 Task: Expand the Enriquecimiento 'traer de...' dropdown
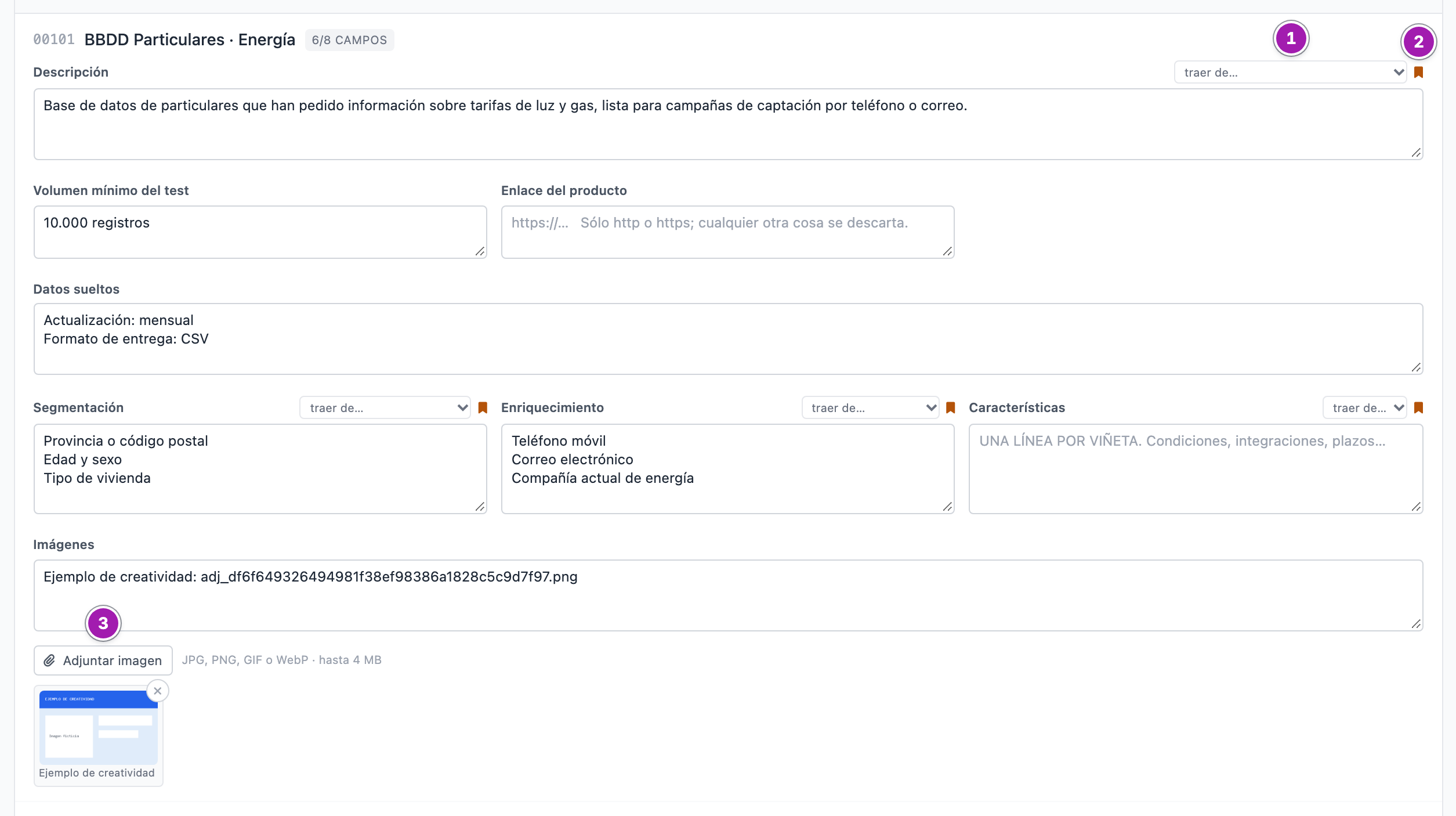coord(870,408)
